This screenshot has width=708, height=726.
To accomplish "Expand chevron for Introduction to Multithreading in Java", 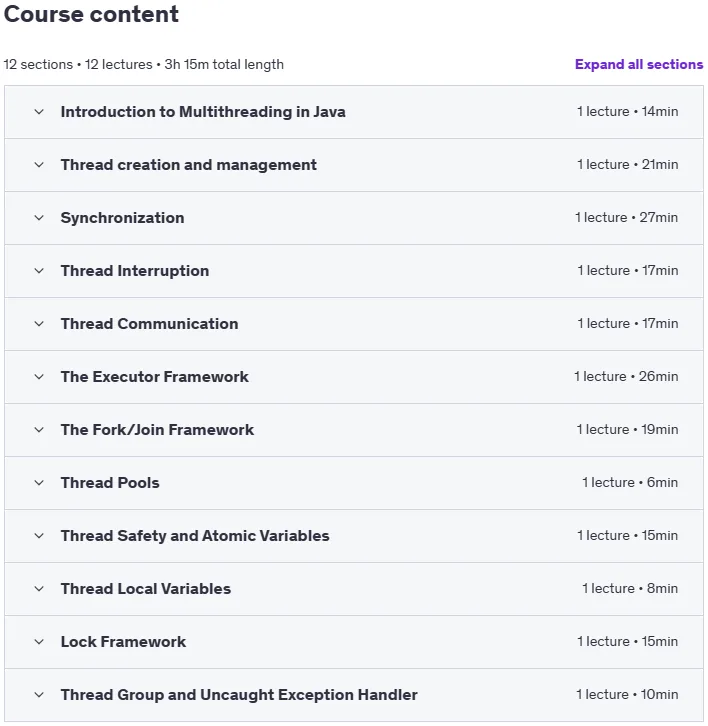I will (39, 112).
